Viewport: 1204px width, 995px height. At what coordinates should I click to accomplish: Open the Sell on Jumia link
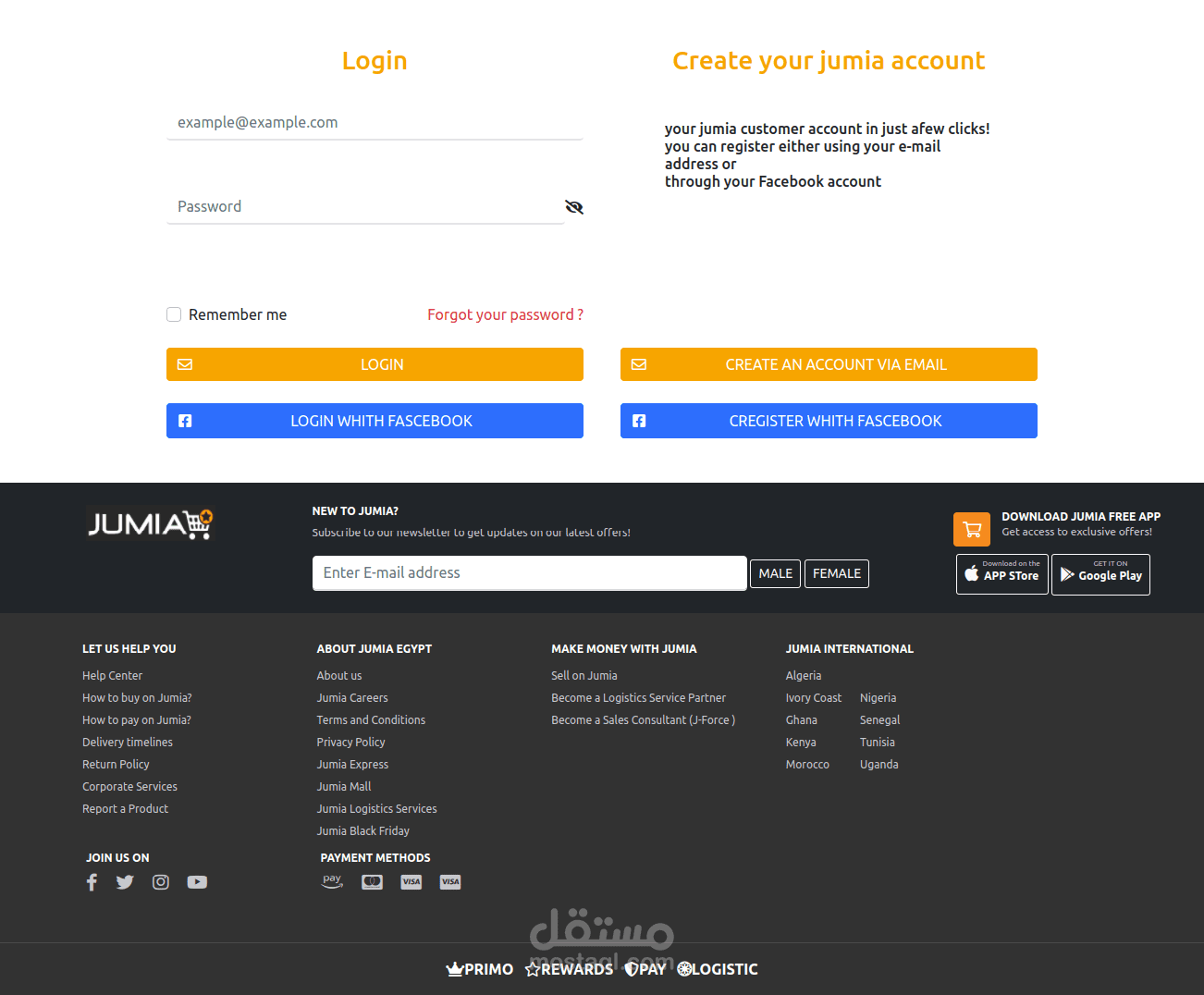[x=584, y=676]
